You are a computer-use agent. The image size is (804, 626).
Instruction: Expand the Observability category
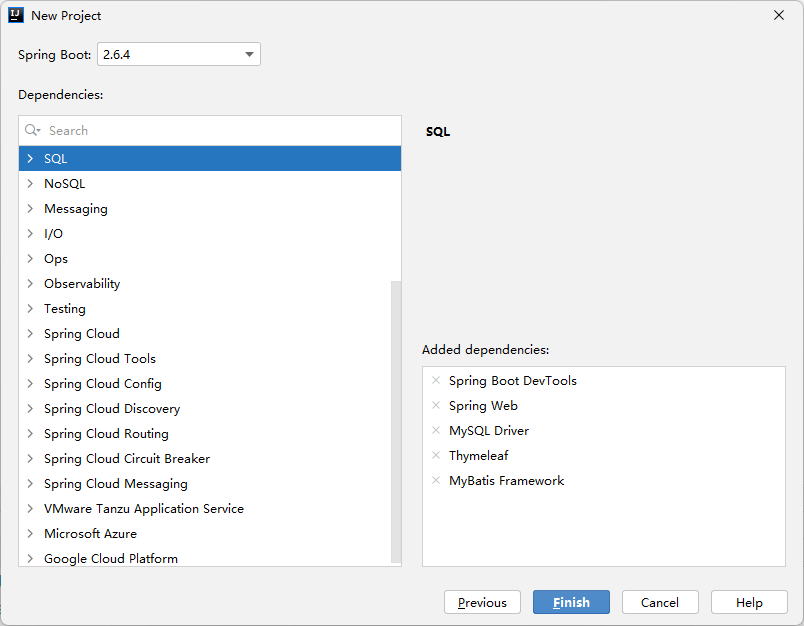[30, 284]
